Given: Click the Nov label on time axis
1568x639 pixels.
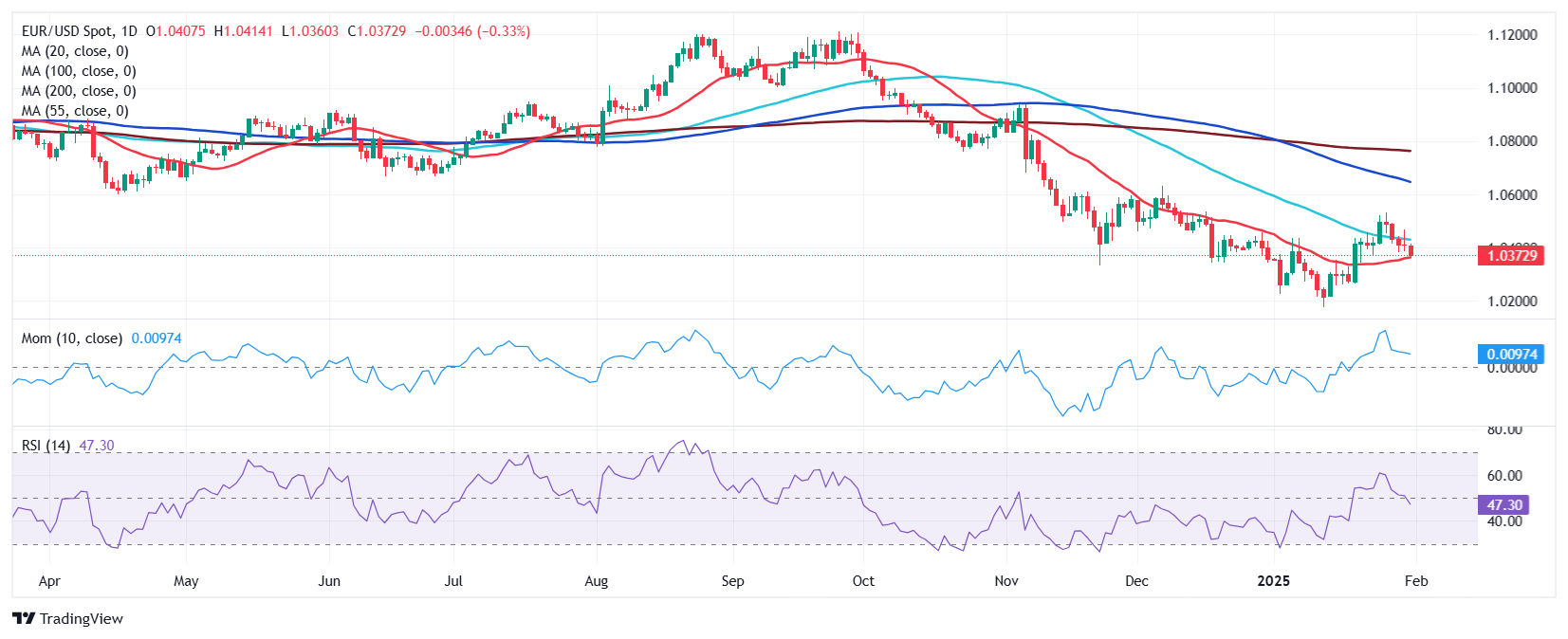Looking at the screenshot, I should point(1006,581).
